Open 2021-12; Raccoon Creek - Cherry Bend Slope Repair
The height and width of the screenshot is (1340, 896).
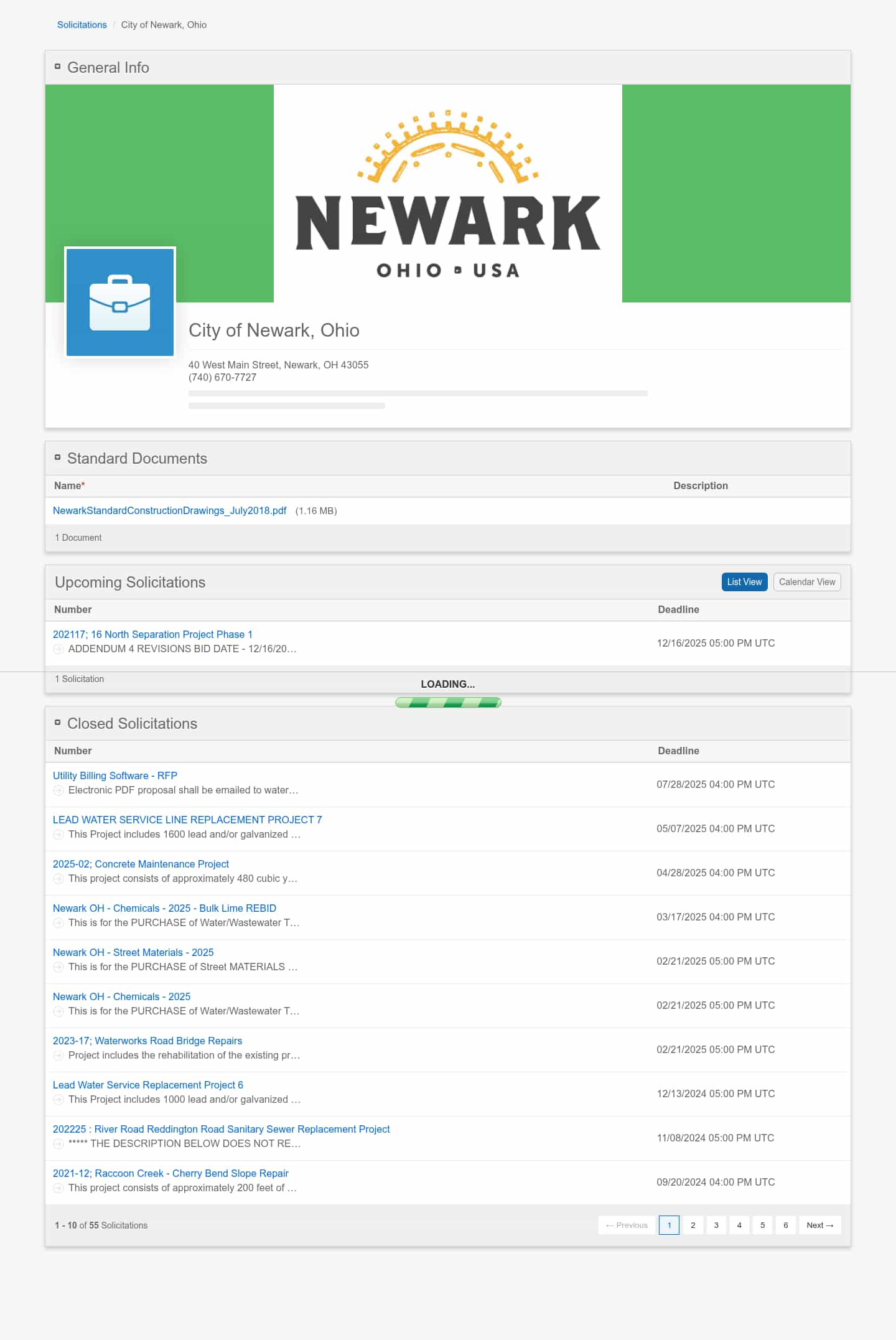point(170,1173)
